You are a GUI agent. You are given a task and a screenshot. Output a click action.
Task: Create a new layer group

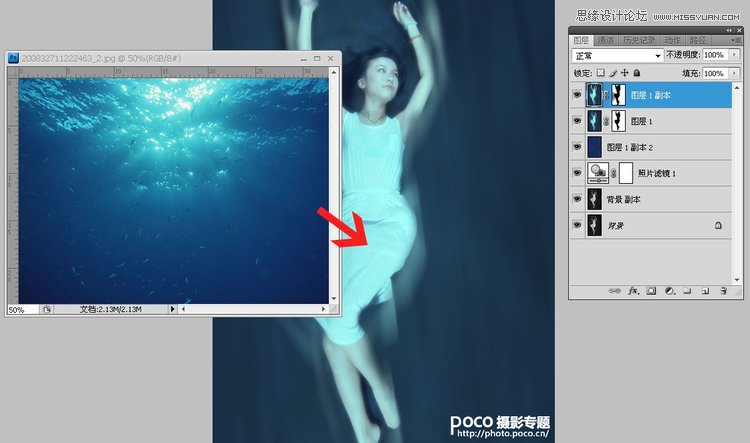point(687,291)
